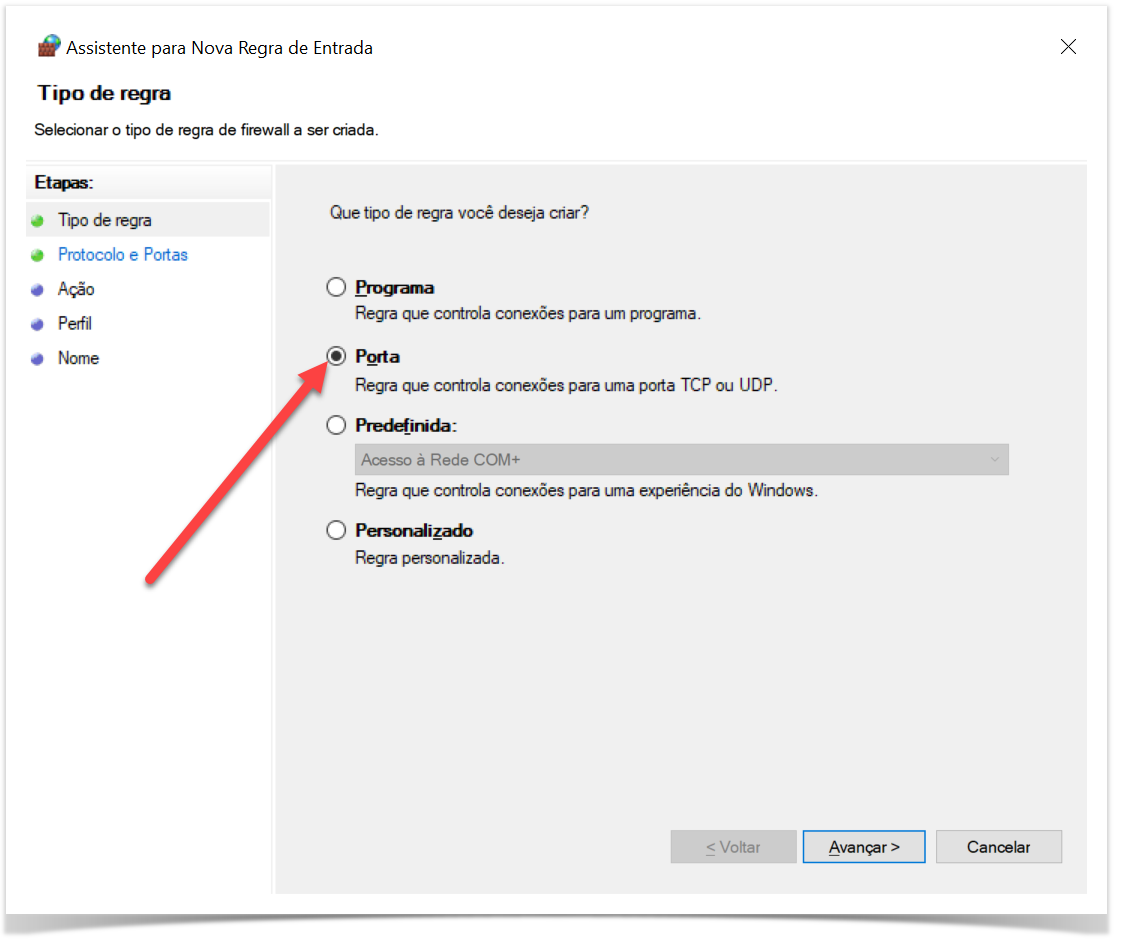Click the firewall icon in title bar

coord(49,47)
